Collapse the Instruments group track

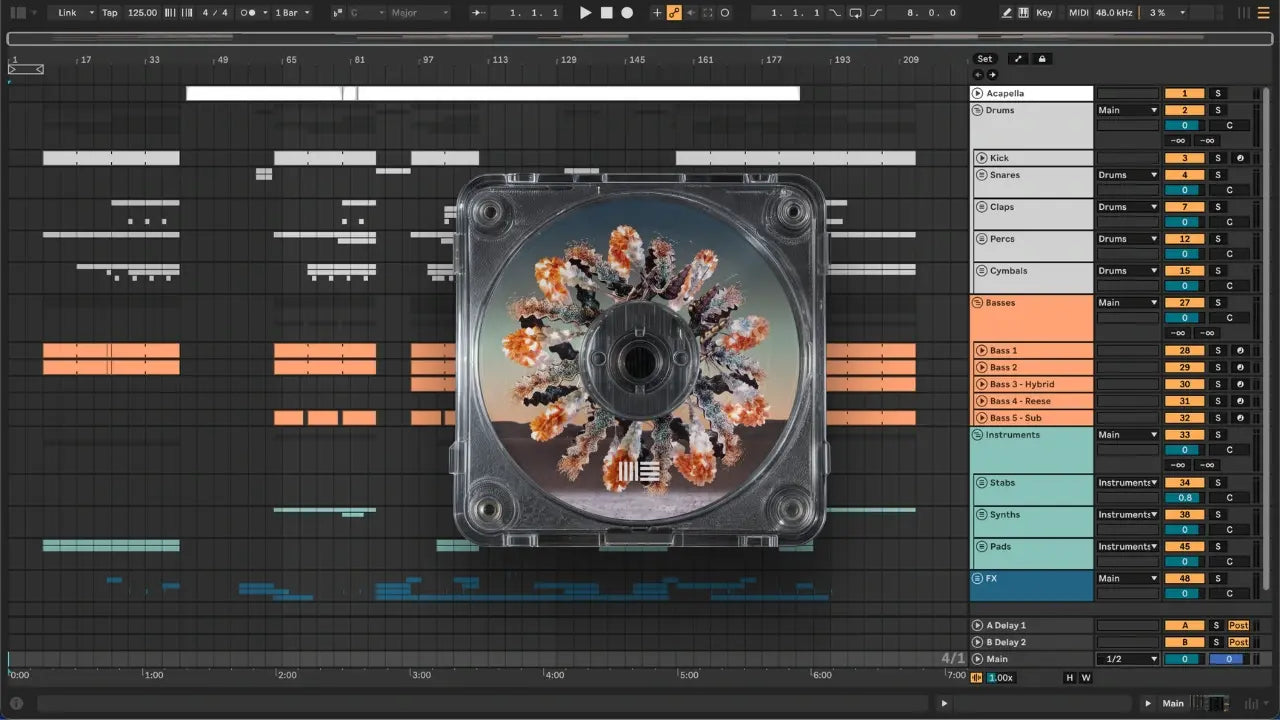tap(978, 435)
